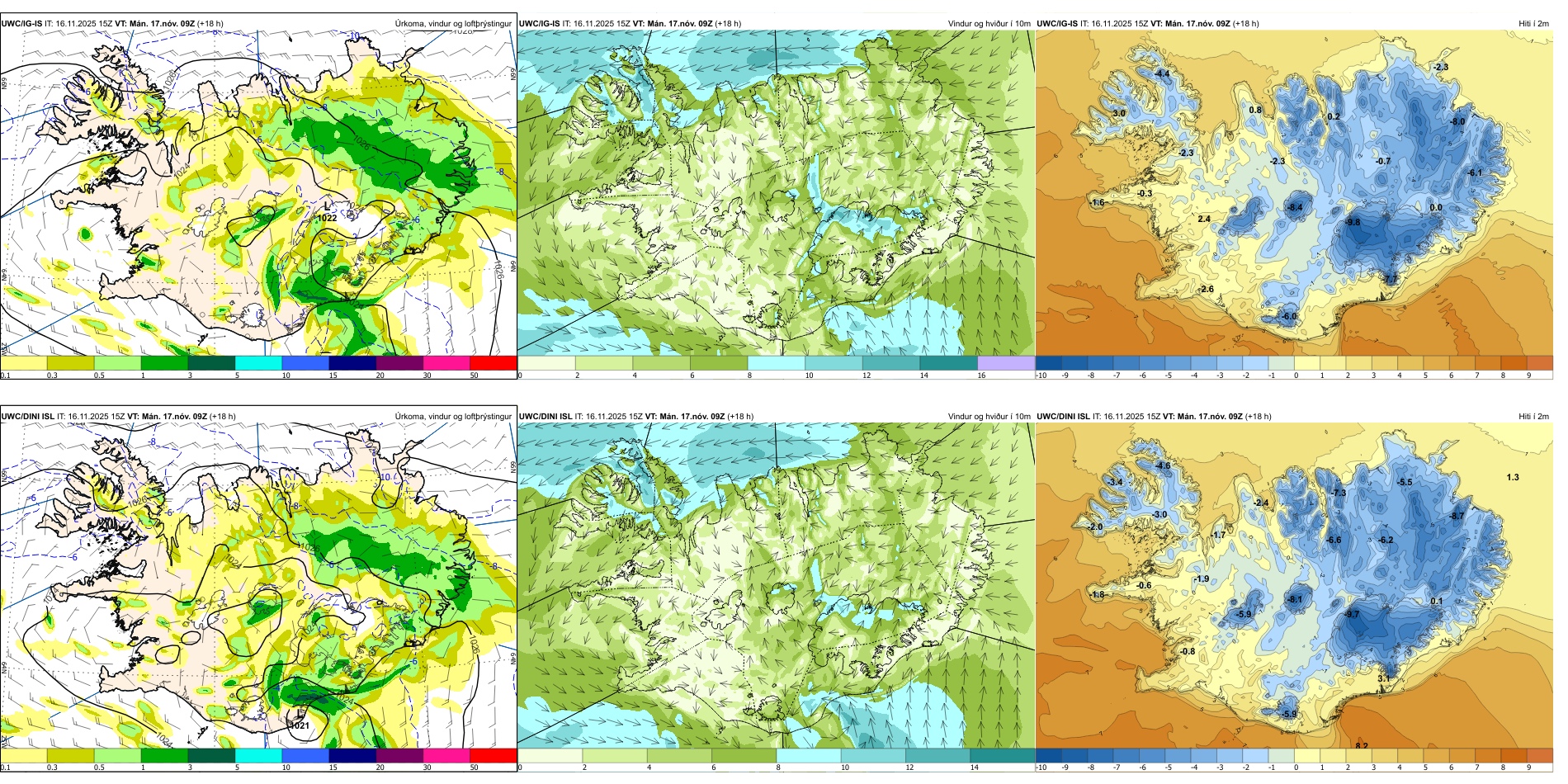Open the UWC/DINI ISL 10m wind map
Image resolution: width=1568 pixels, height=784 pixels.
776,585
